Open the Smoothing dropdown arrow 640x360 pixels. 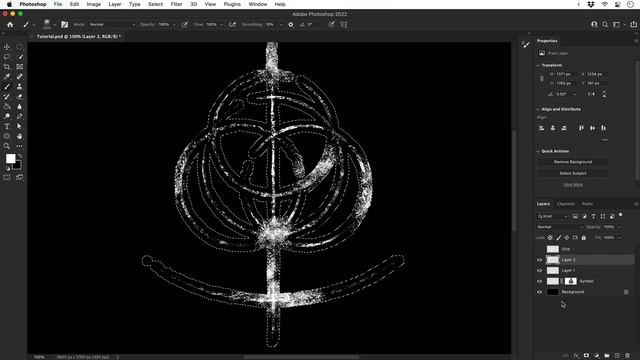[280, 24]
